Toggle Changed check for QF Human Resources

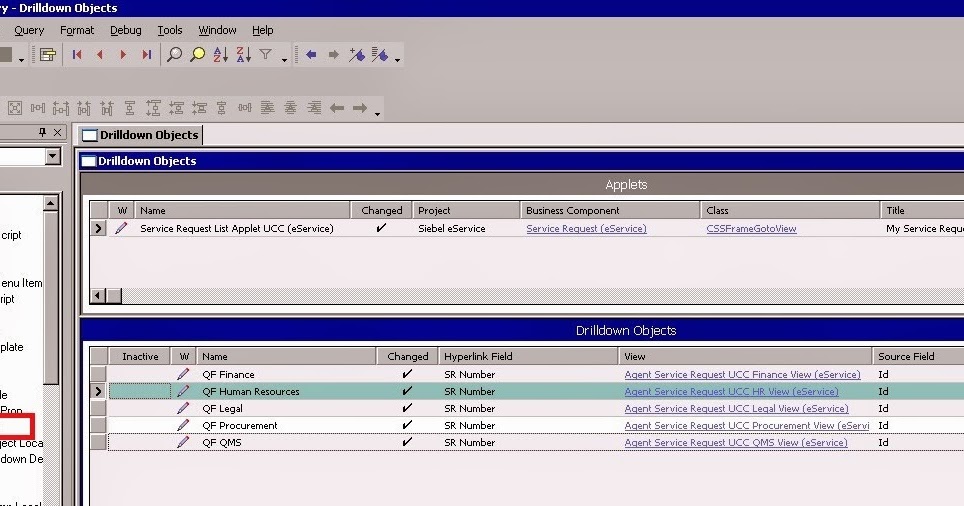(406, 391)
